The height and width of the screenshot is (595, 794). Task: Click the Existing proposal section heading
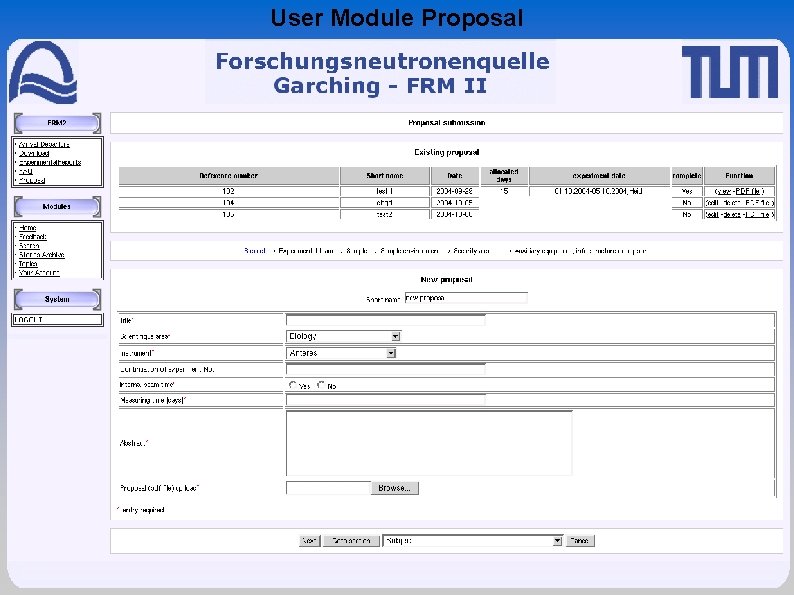click(447, 152)
